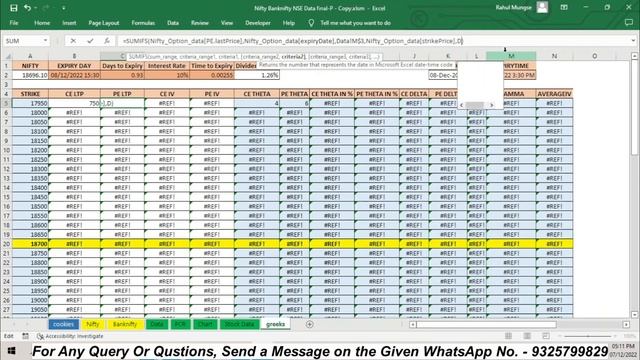This screenshot has width=640, height=360.
Task: Add a new sheet with plus icon
Action: (309, 324)
